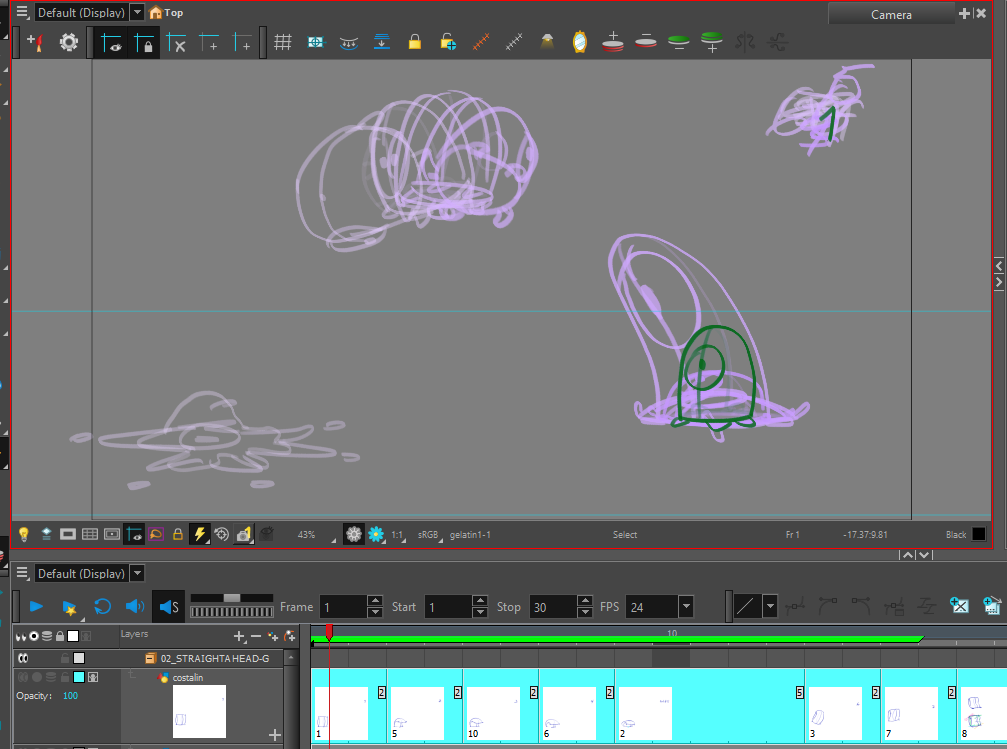
Task: Click the layer stack icon in status bar
Action: click(x=46, y=534)
